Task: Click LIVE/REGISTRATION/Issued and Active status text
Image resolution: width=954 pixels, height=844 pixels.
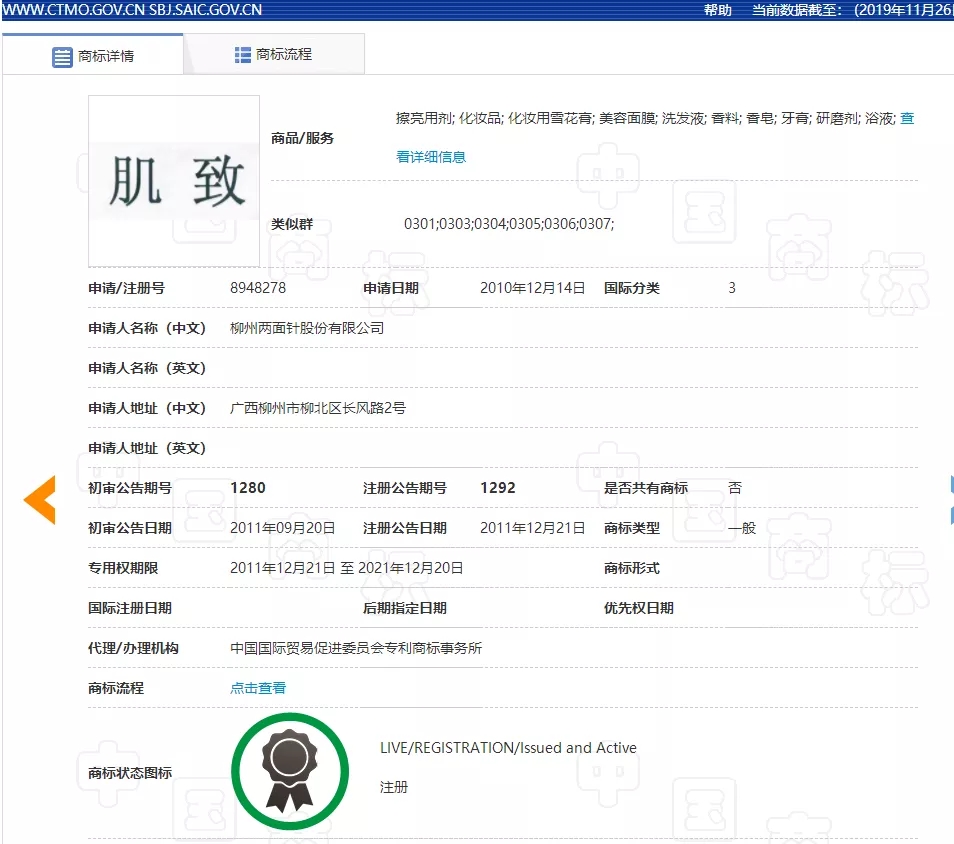Action: click(508, 748)
